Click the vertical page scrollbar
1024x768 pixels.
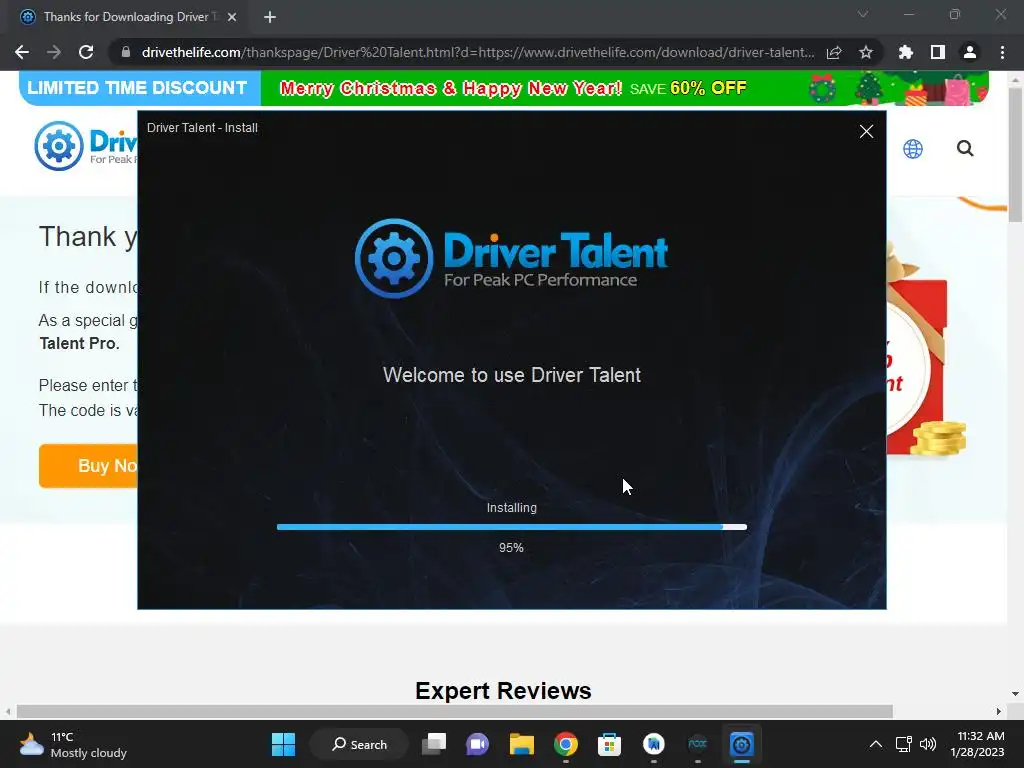click(x=1015, y=155)
